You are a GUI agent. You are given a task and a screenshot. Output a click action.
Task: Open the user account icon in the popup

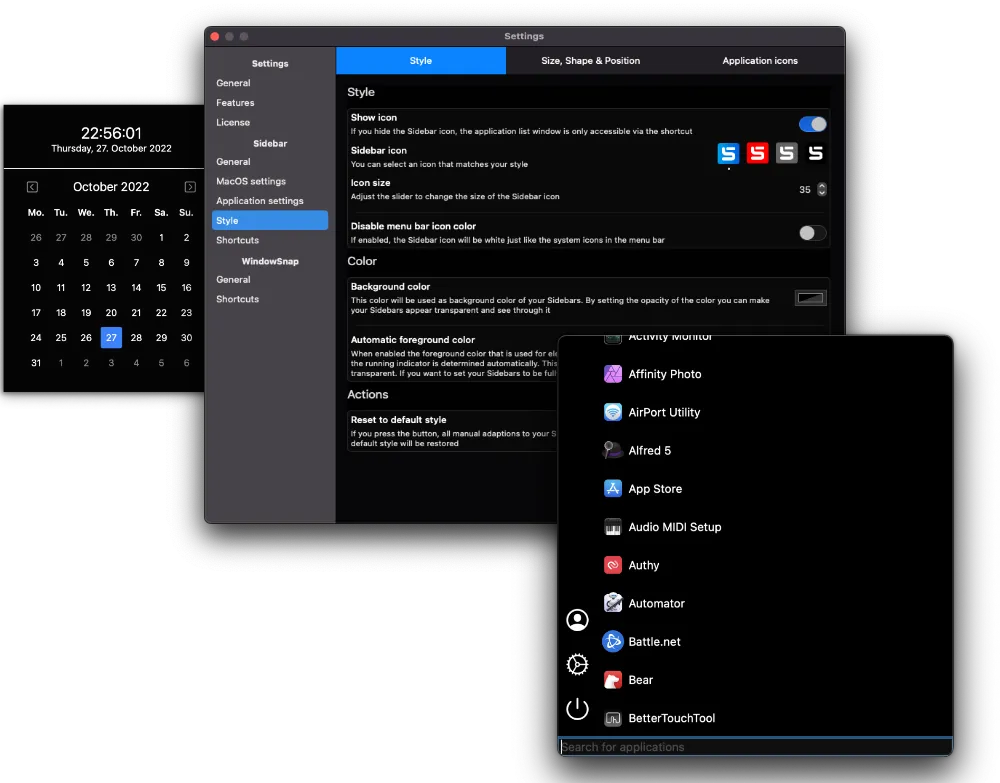[x=577, y=620]
